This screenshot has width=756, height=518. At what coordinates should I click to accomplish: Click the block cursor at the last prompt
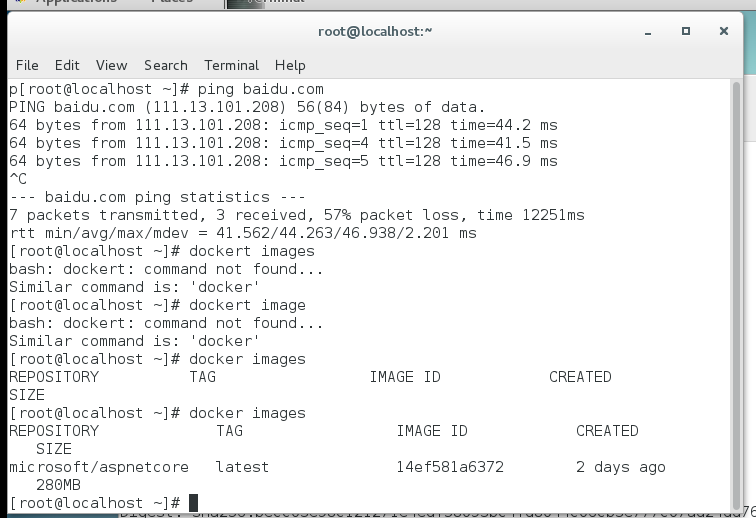[x=193, y=502]
